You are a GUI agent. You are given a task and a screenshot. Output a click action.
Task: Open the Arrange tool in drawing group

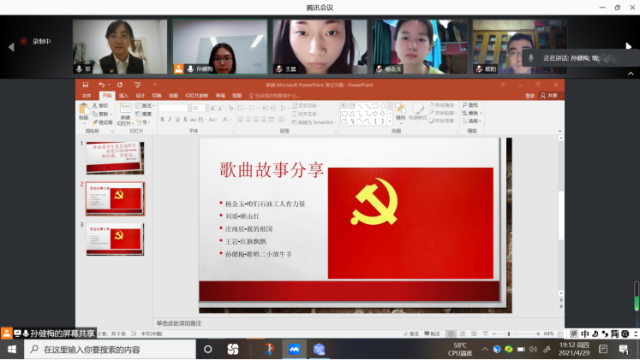[x=400, y=112]
